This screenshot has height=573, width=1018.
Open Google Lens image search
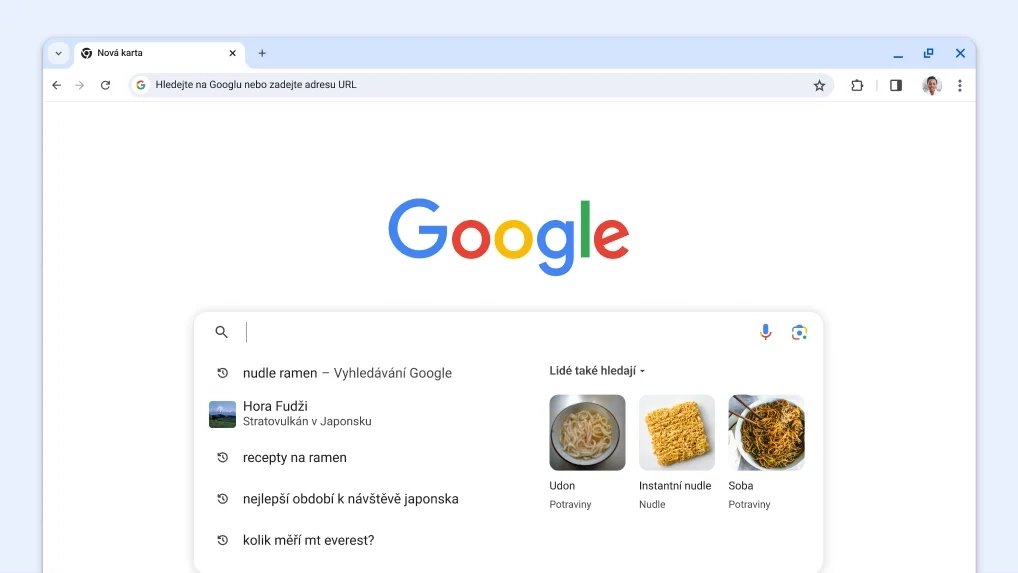coord(799,332)
